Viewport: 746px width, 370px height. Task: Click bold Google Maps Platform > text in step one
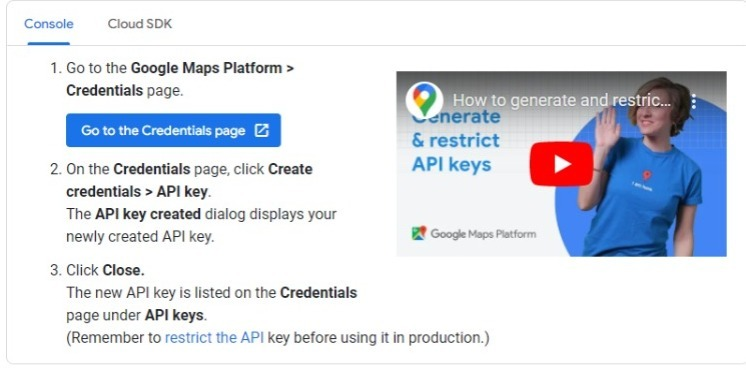pyautogui.click(x=212, y=68)
